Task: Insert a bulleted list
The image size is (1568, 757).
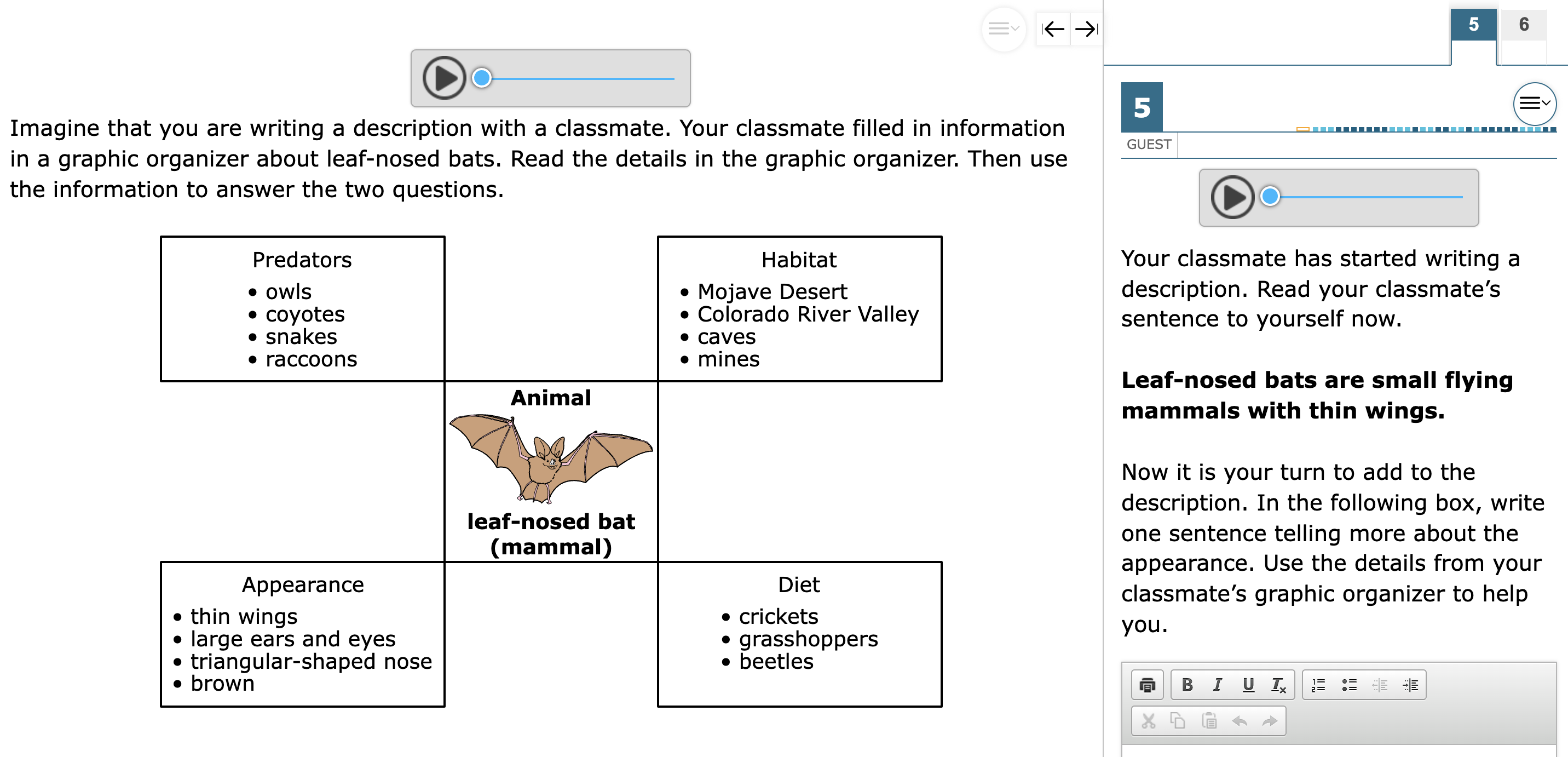Action: coord(1349,685)
